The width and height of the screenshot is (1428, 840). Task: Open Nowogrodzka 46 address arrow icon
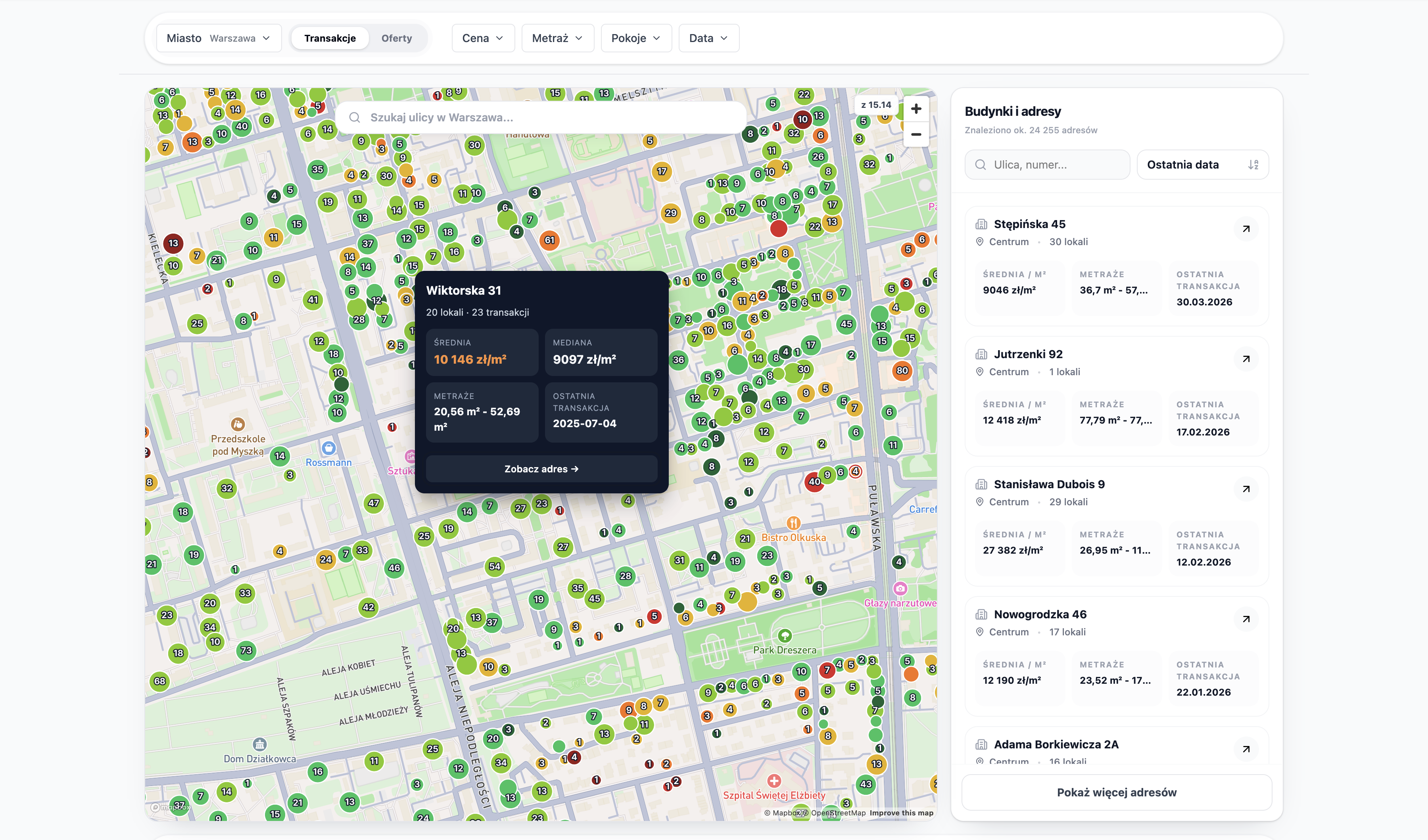point(1246,619)
